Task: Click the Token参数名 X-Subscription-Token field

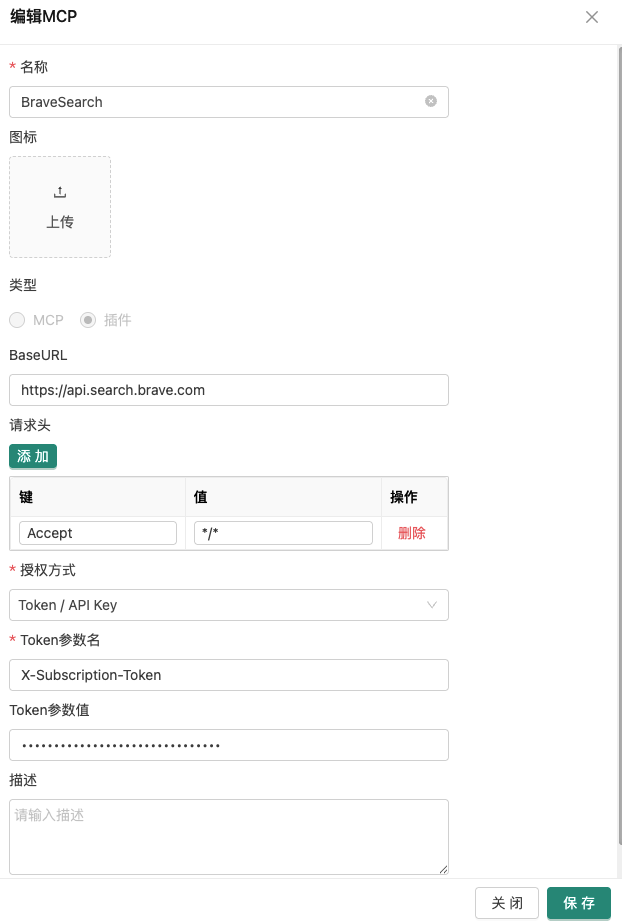Action: [x=228, y=675]
